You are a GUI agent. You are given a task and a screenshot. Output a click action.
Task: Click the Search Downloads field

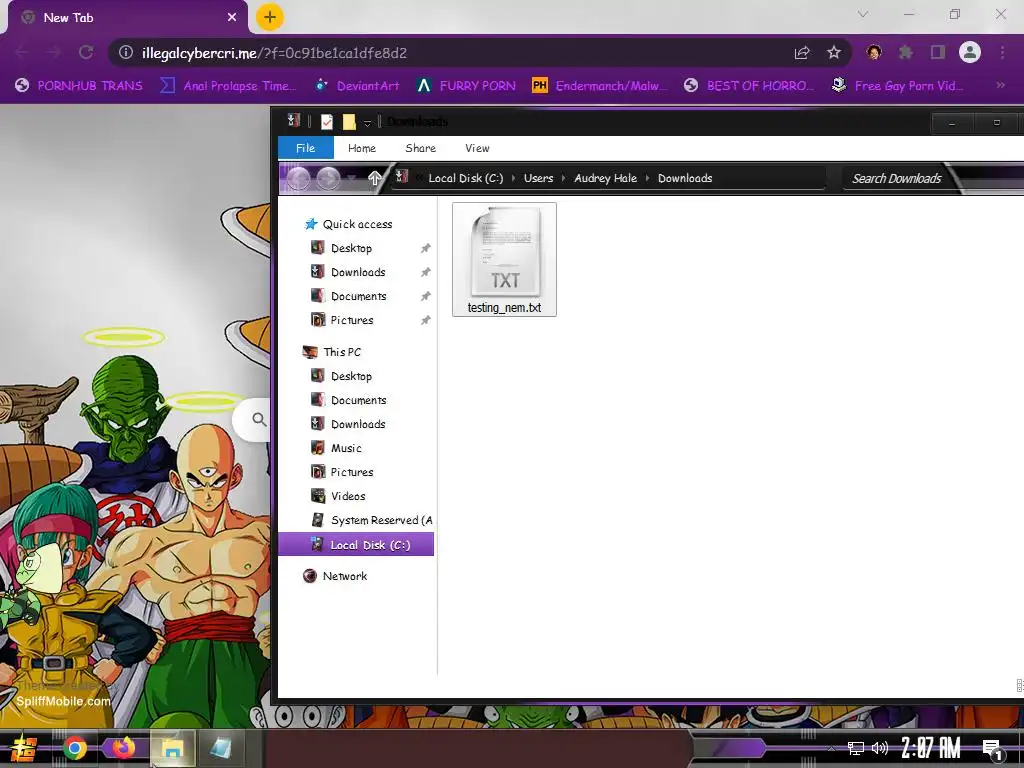point(896,178)
